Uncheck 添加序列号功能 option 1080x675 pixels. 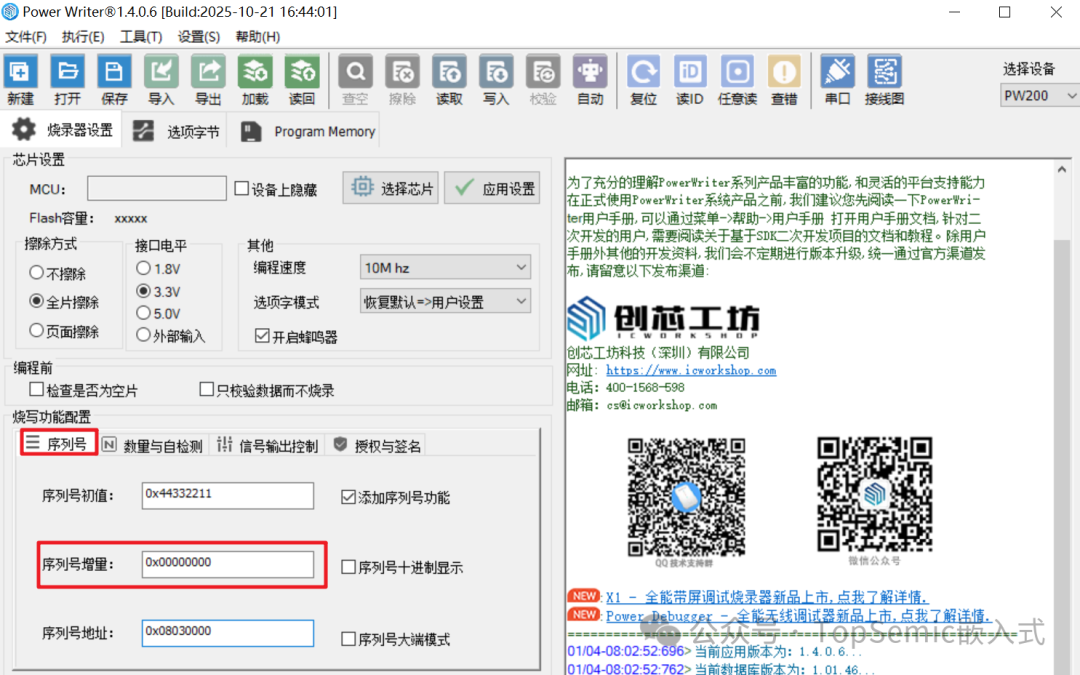(349, 496)
